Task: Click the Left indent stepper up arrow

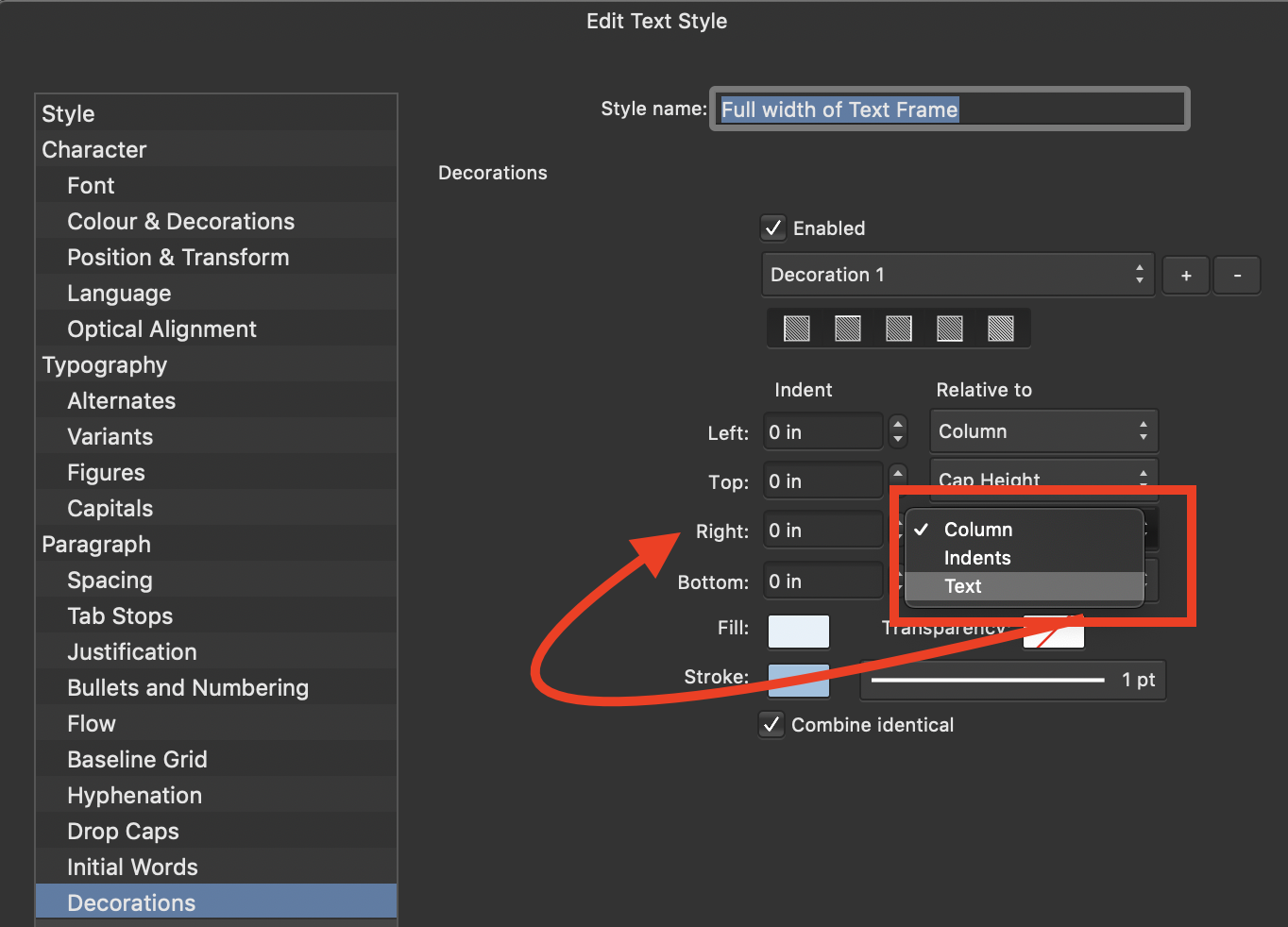Action: pyautogui.click(x=897, y=426)
